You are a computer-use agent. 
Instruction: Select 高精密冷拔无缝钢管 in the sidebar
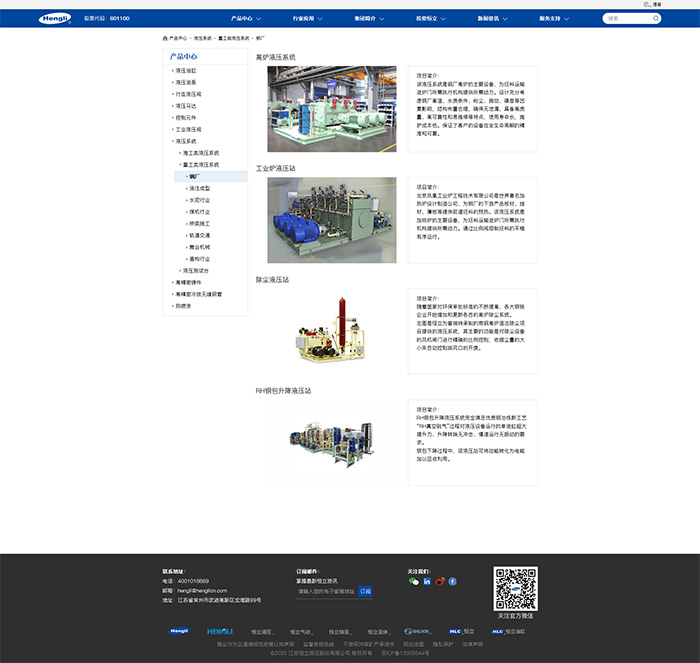pyautogui.click(x=197, y=294)
